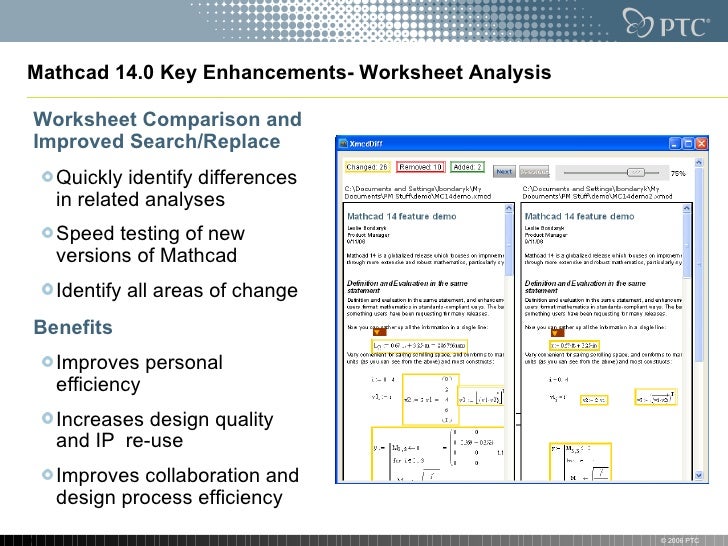This screenshot has height=546, width=728.
Task: Click the green 'Added: 2' counter
Action: (x=467, y=167)
